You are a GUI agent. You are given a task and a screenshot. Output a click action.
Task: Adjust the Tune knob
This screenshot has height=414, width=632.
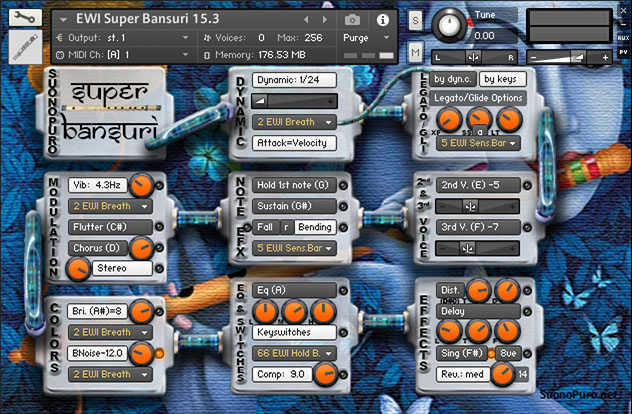click(449, 25)
